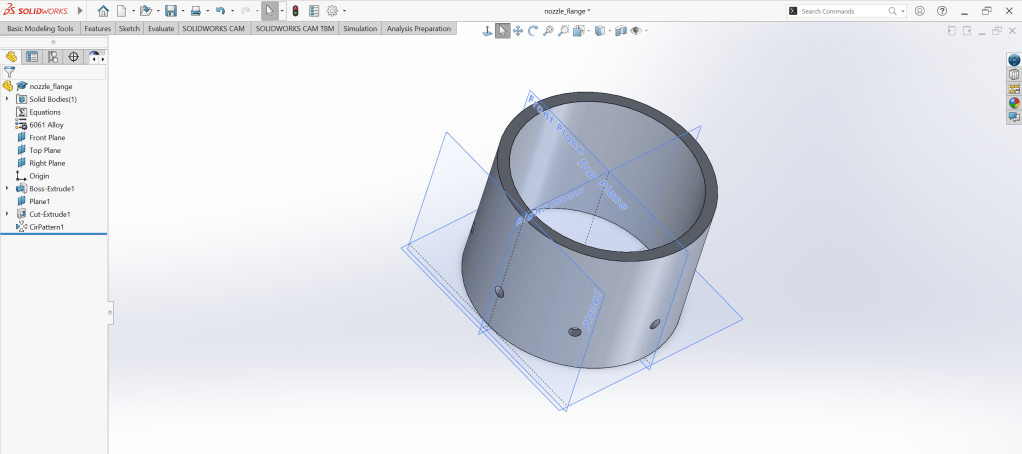
Task: Expand the Boss-Extrude1 feature node
Action: pyautogui.click(x=8, y=188)
